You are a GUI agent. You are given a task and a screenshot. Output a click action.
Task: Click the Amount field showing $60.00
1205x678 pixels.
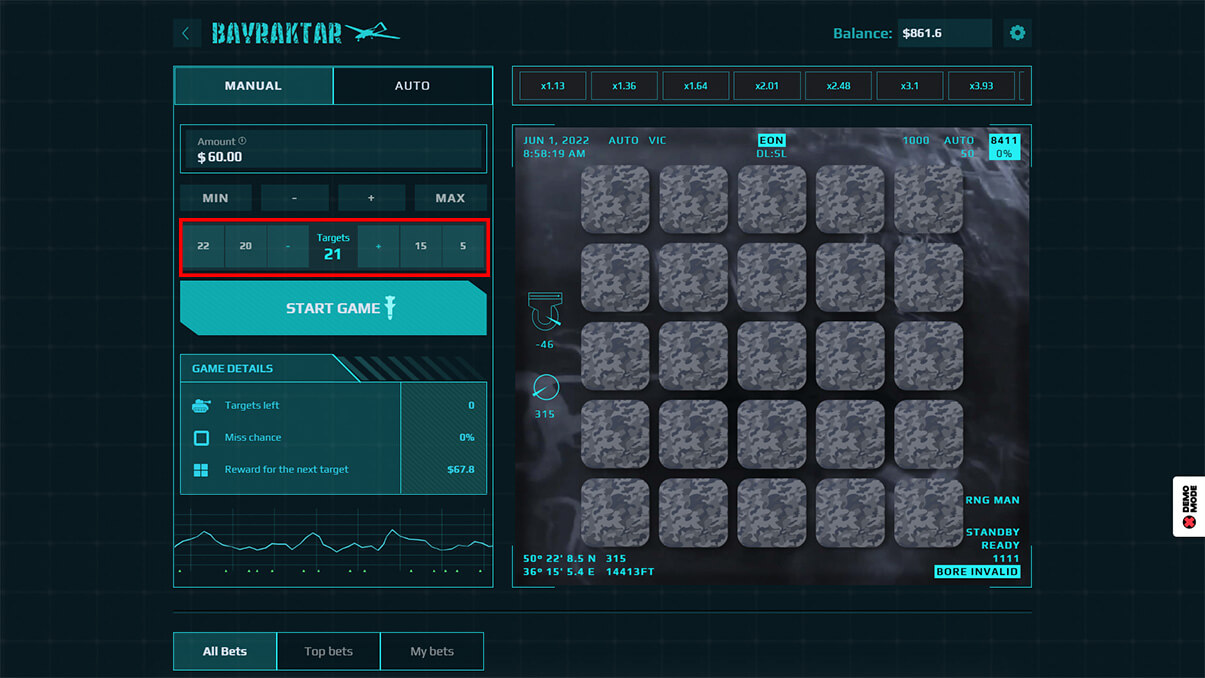(333, 149)
